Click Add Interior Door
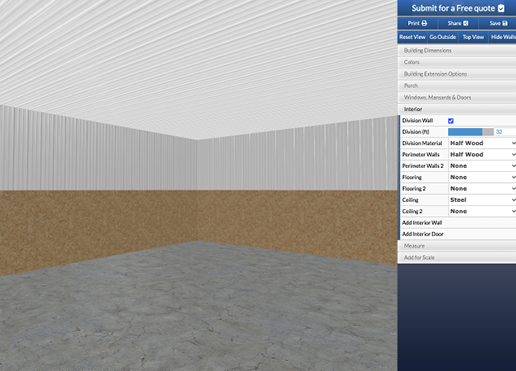Viewport: 516px width, 371px height. click(458, 234)
